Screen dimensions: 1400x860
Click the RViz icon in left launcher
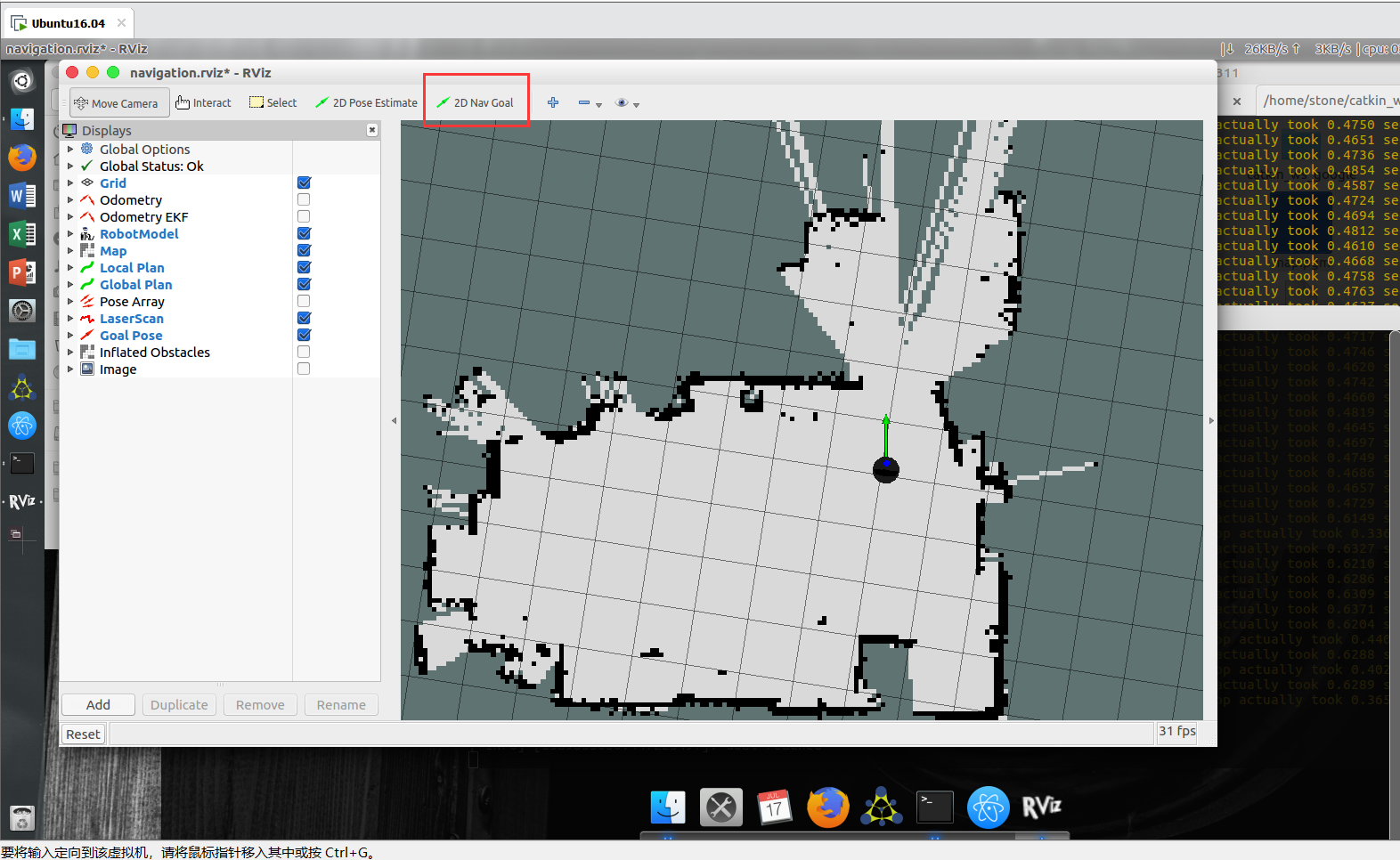(22, 501)
